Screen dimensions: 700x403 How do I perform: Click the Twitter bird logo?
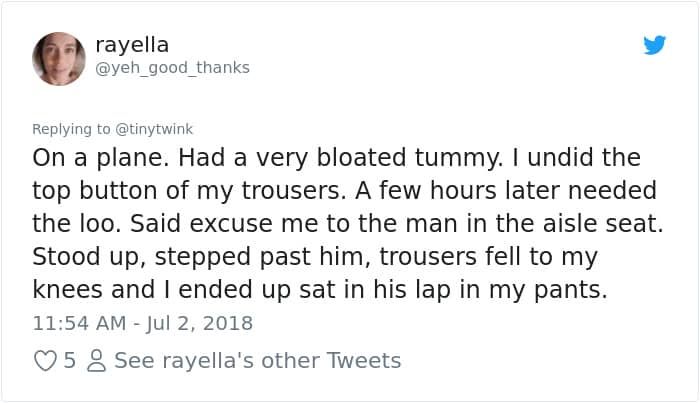(654, 45)
